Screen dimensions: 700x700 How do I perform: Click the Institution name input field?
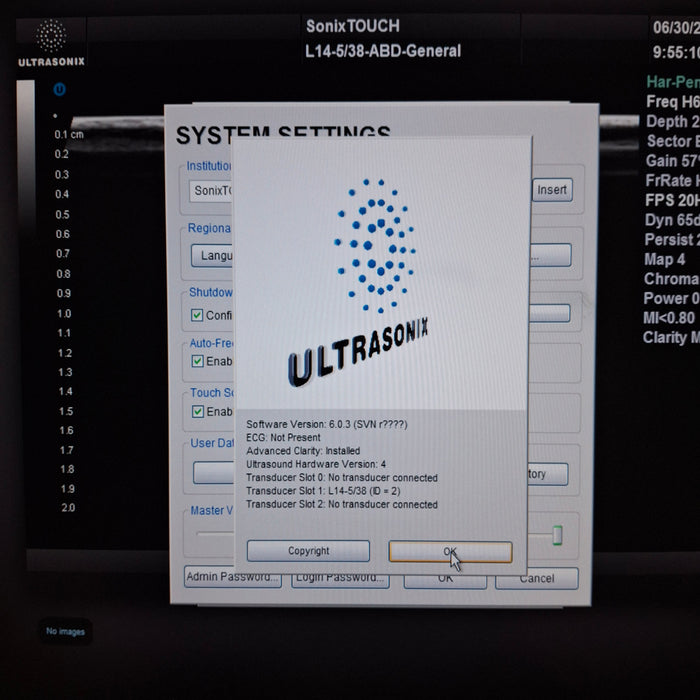coord(211,191)
